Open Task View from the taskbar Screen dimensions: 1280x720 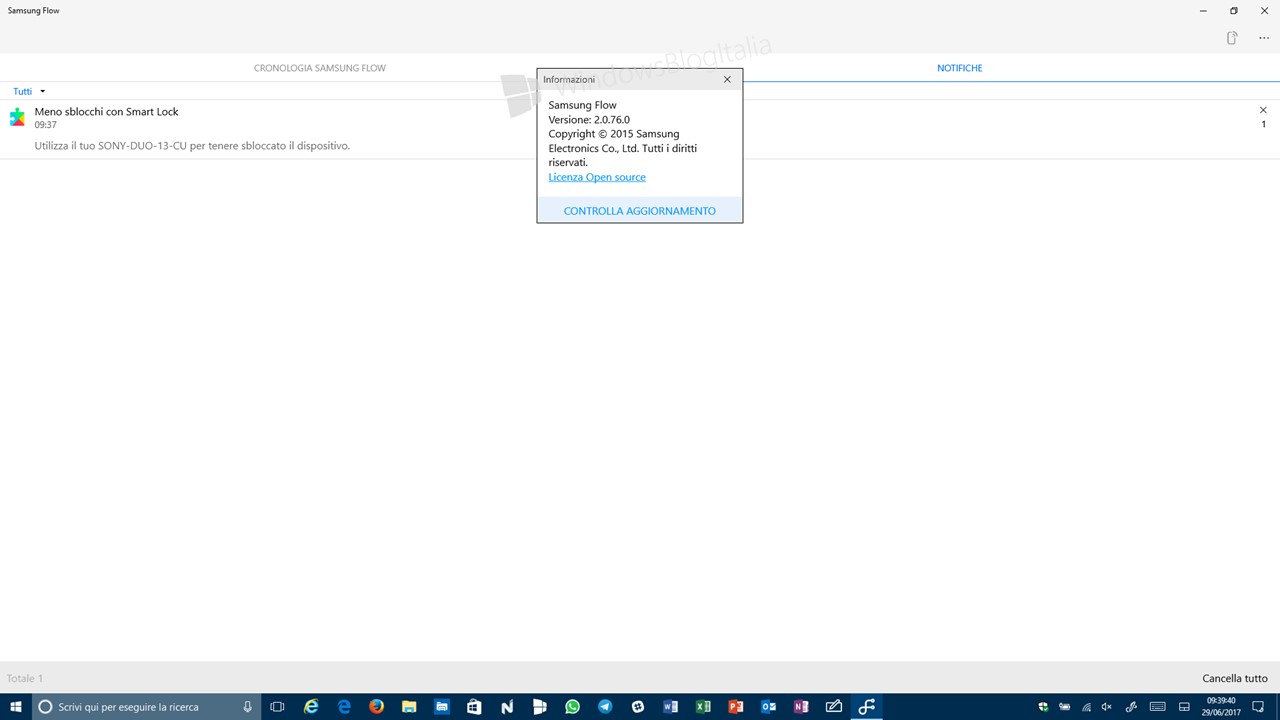click(x=278, y=707)
